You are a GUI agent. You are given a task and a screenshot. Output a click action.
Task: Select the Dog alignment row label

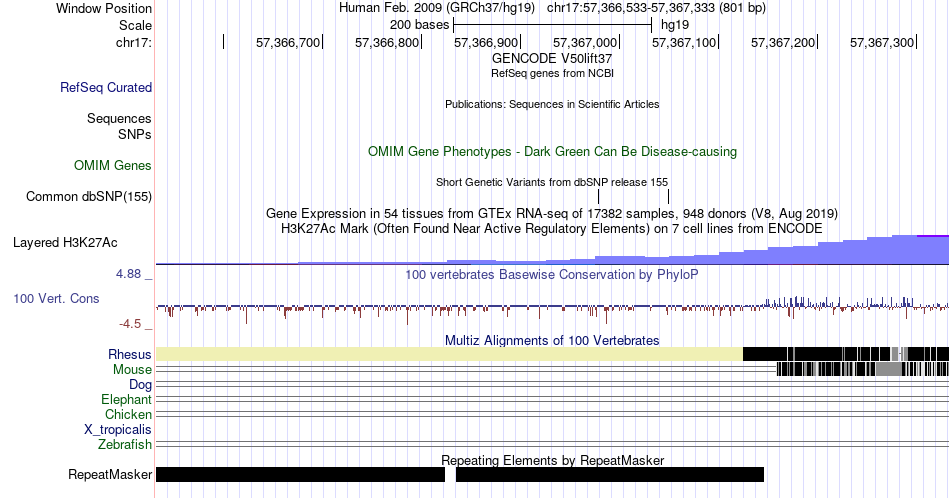pos(140,385)
